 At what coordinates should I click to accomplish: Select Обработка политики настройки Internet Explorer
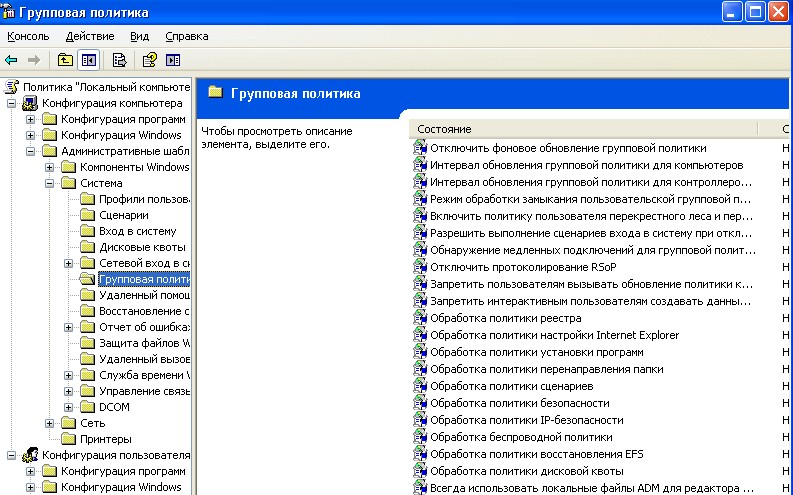click(554, 335)
